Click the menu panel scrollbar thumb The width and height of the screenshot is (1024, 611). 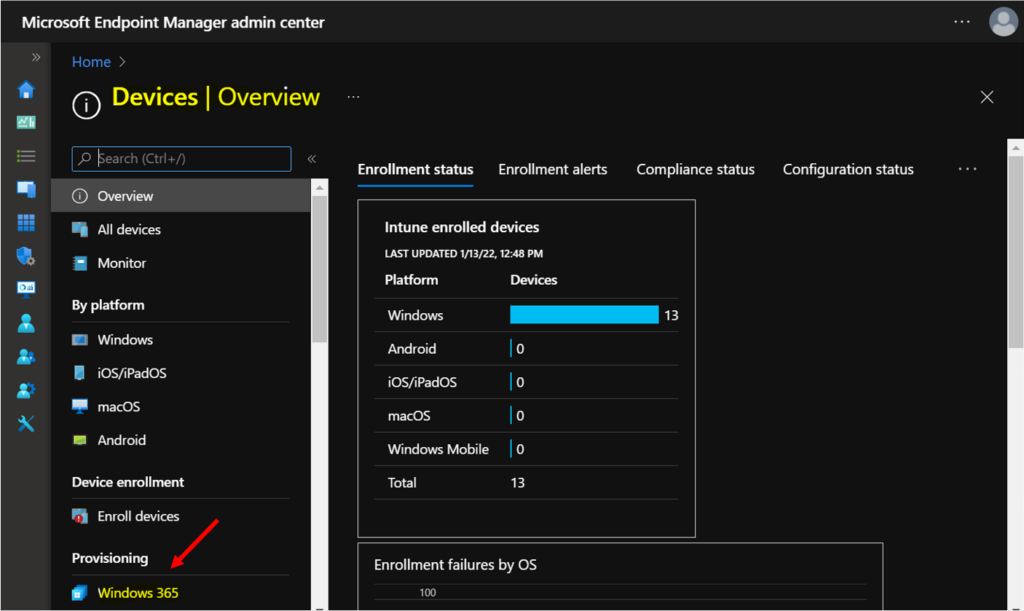pos(319,269)
